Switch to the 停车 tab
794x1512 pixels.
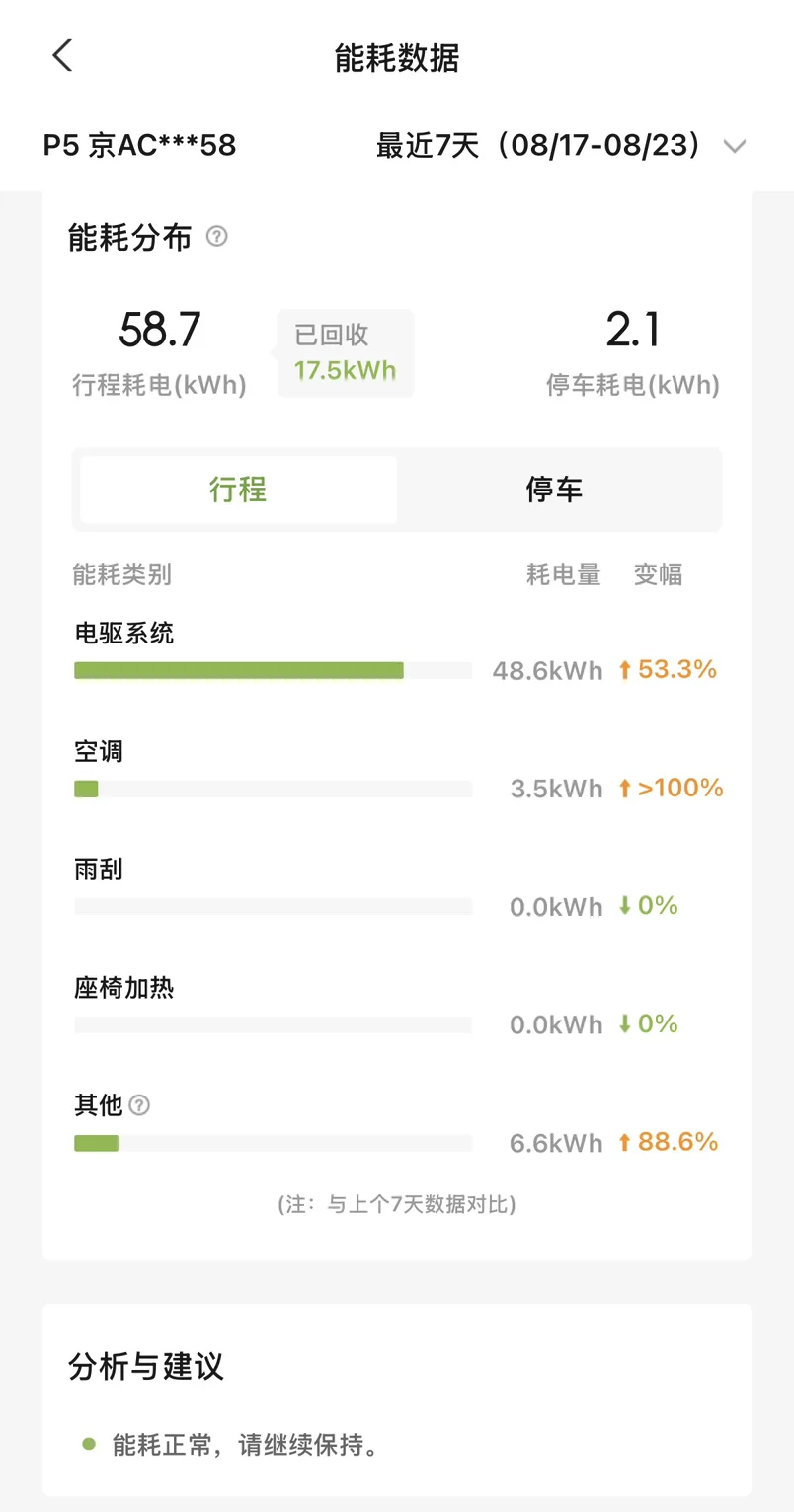555,490
